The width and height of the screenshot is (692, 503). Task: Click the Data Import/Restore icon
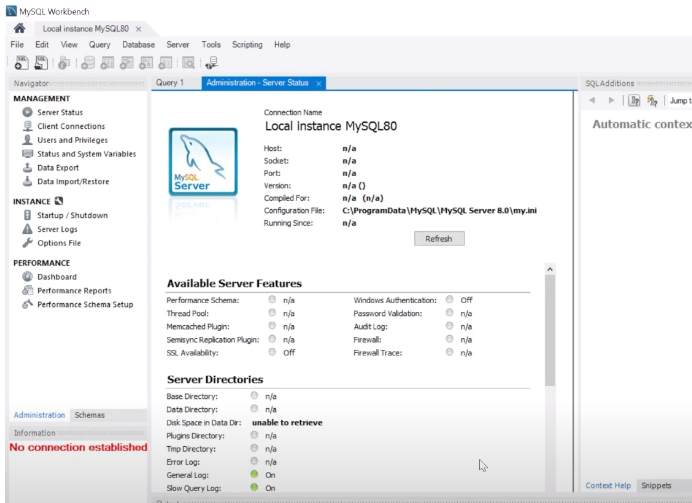27,181
